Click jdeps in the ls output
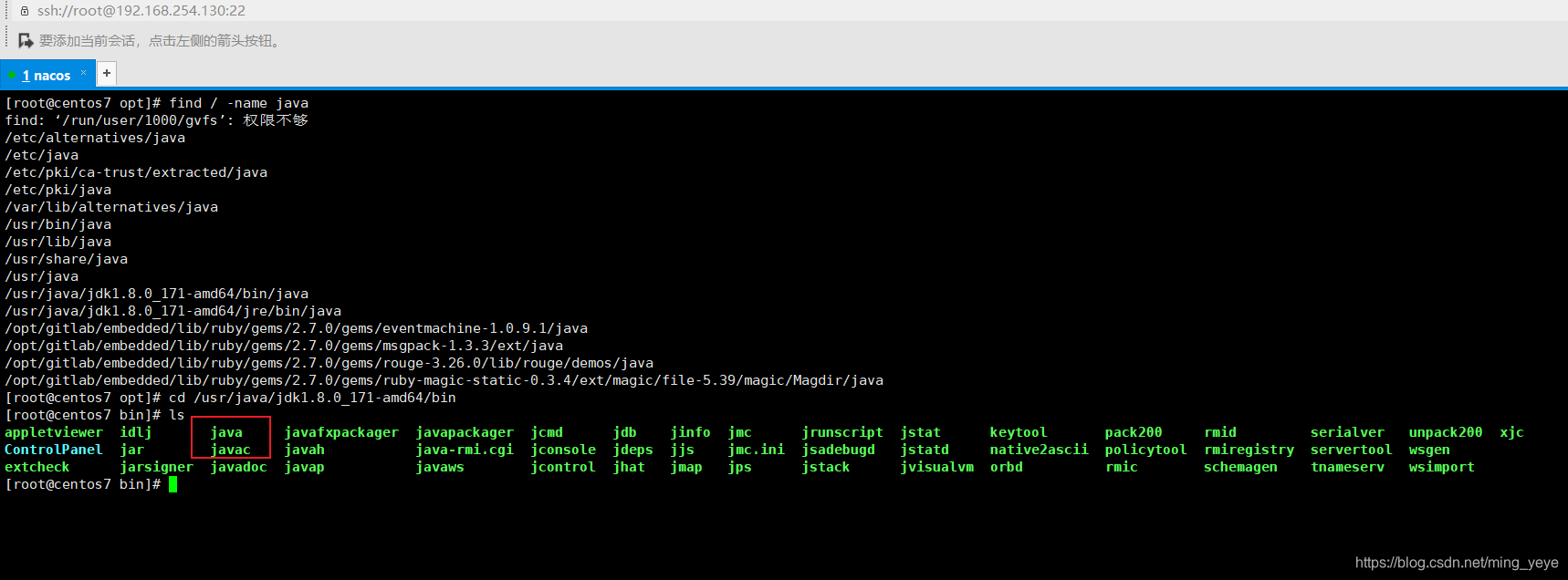 [633, 450]
